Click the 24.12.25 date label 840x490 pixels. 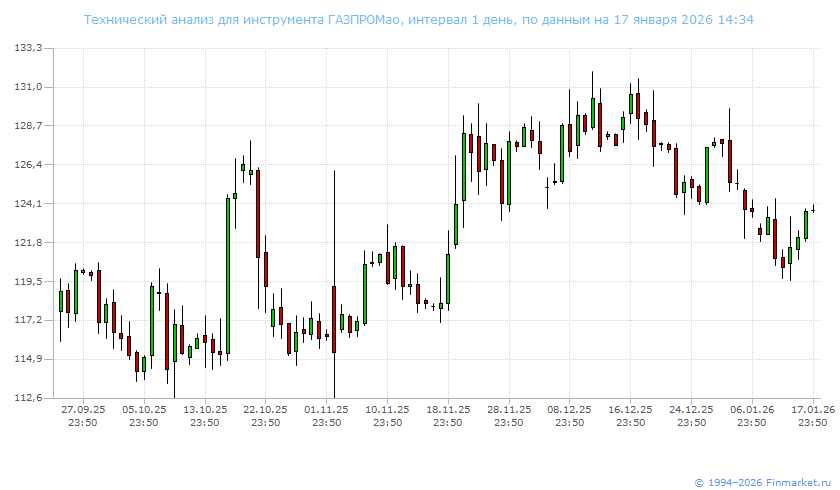pyautogui.click(x=691, y=409)
